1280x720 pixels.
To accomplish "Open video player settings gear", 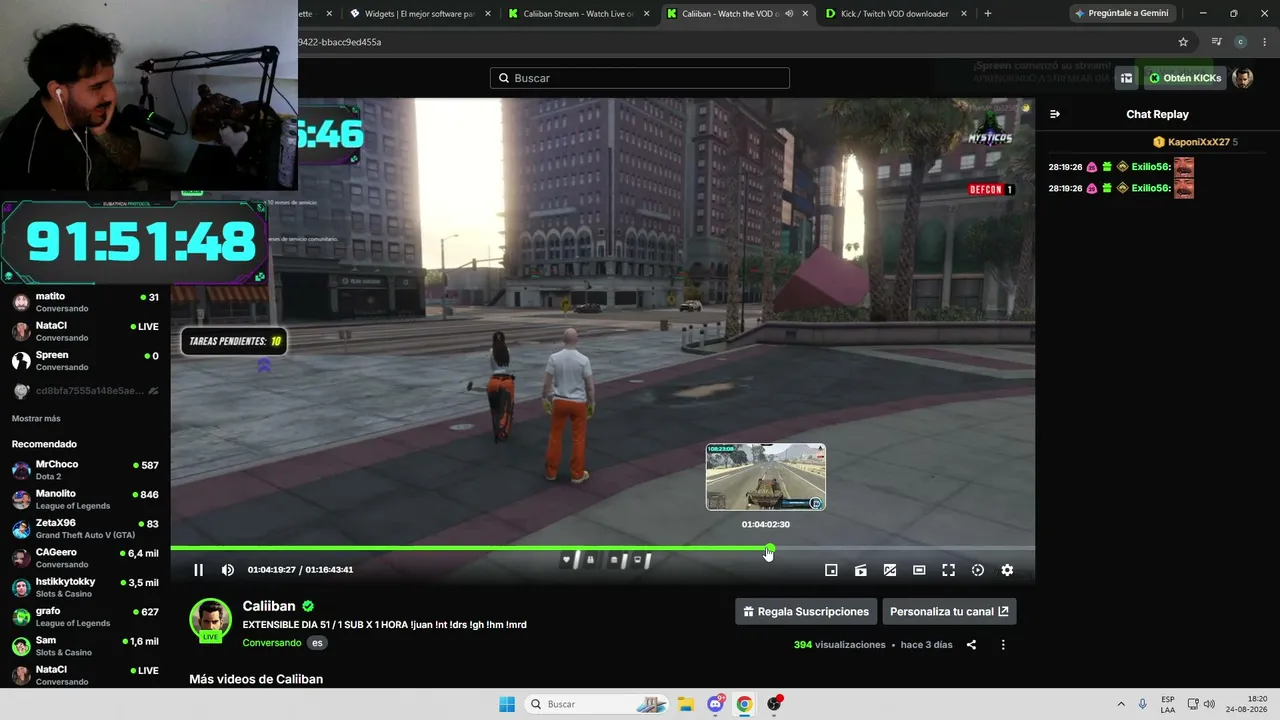I will tap(1007, 570).
